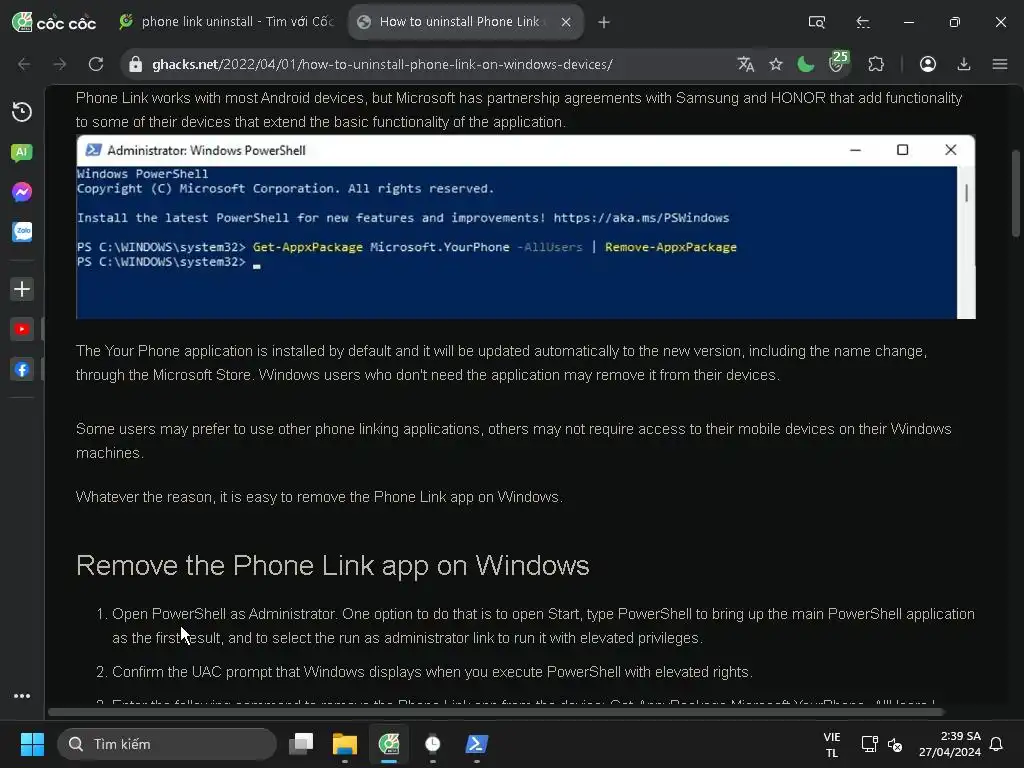Open the network status tray icon
The width and height of the screenshot is (1024, 768).
point(869,744)
